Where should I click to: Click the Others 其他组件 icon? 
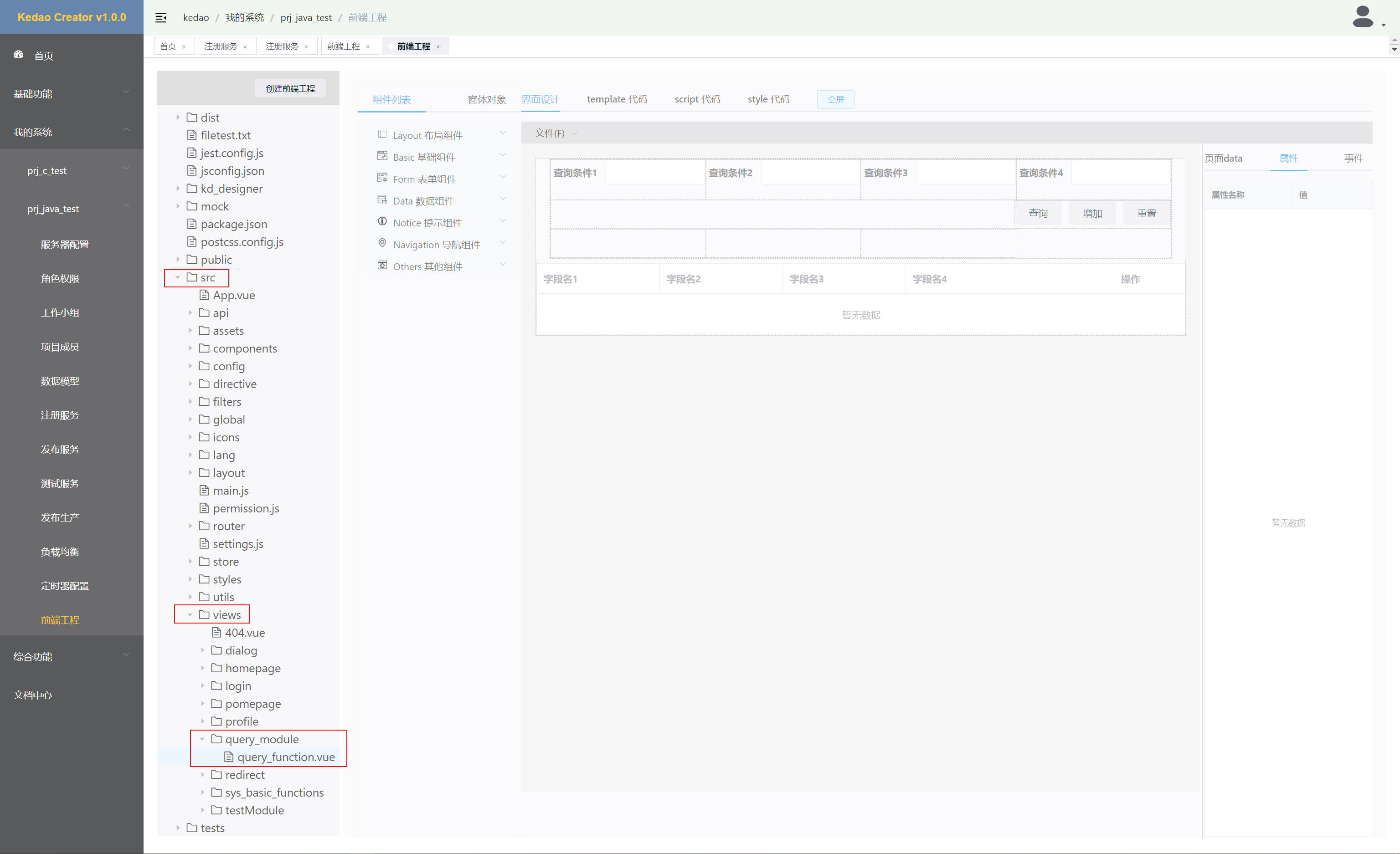pos(382,265)
